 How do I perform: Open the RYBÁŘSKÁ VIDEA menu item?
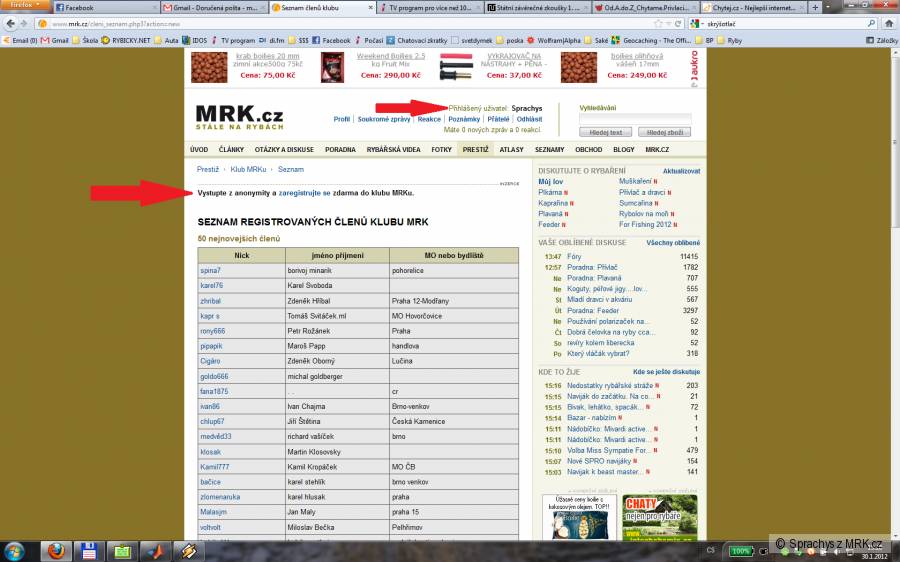393,150
